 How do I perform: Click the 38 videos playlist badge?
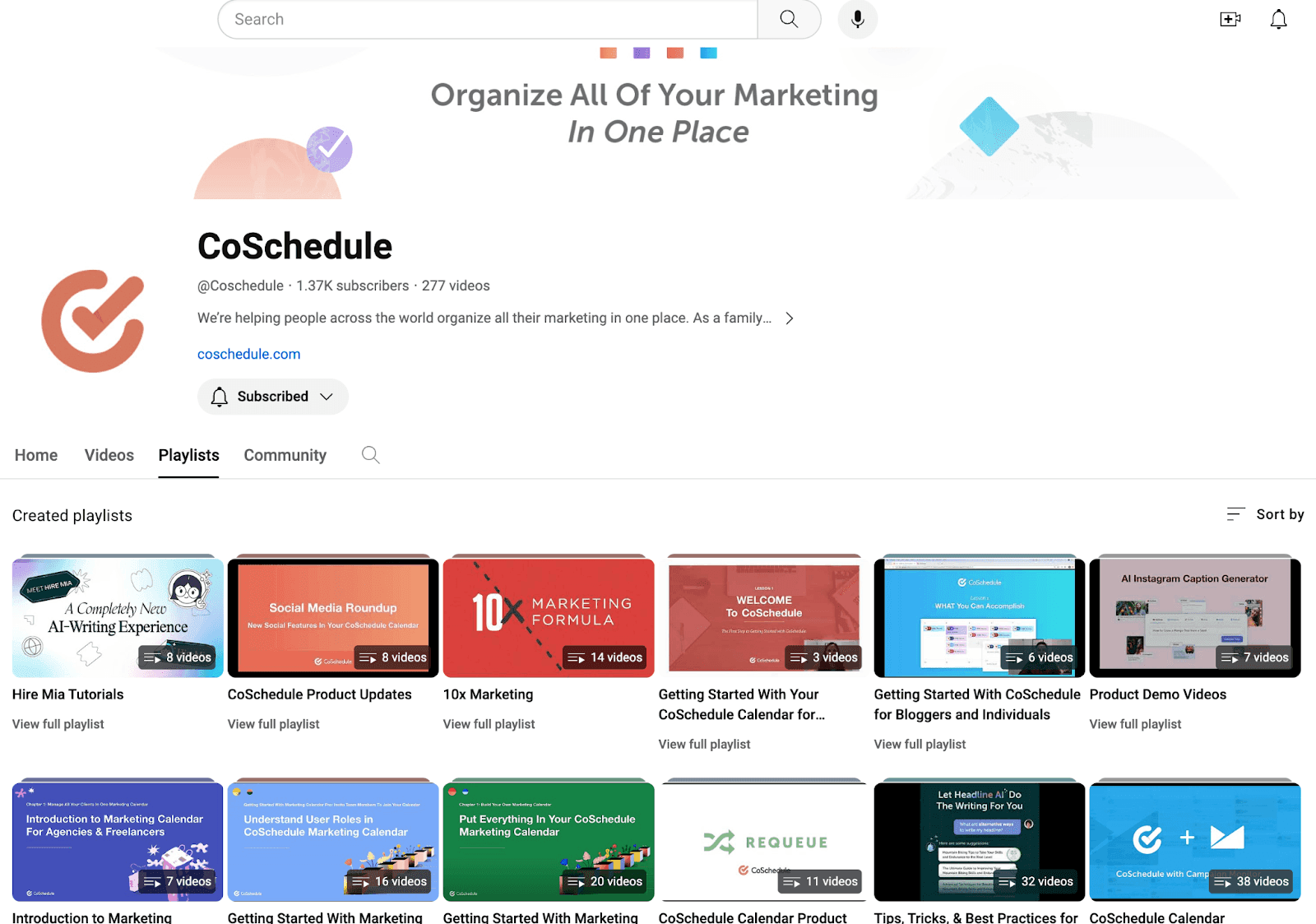click(1252, 881)
